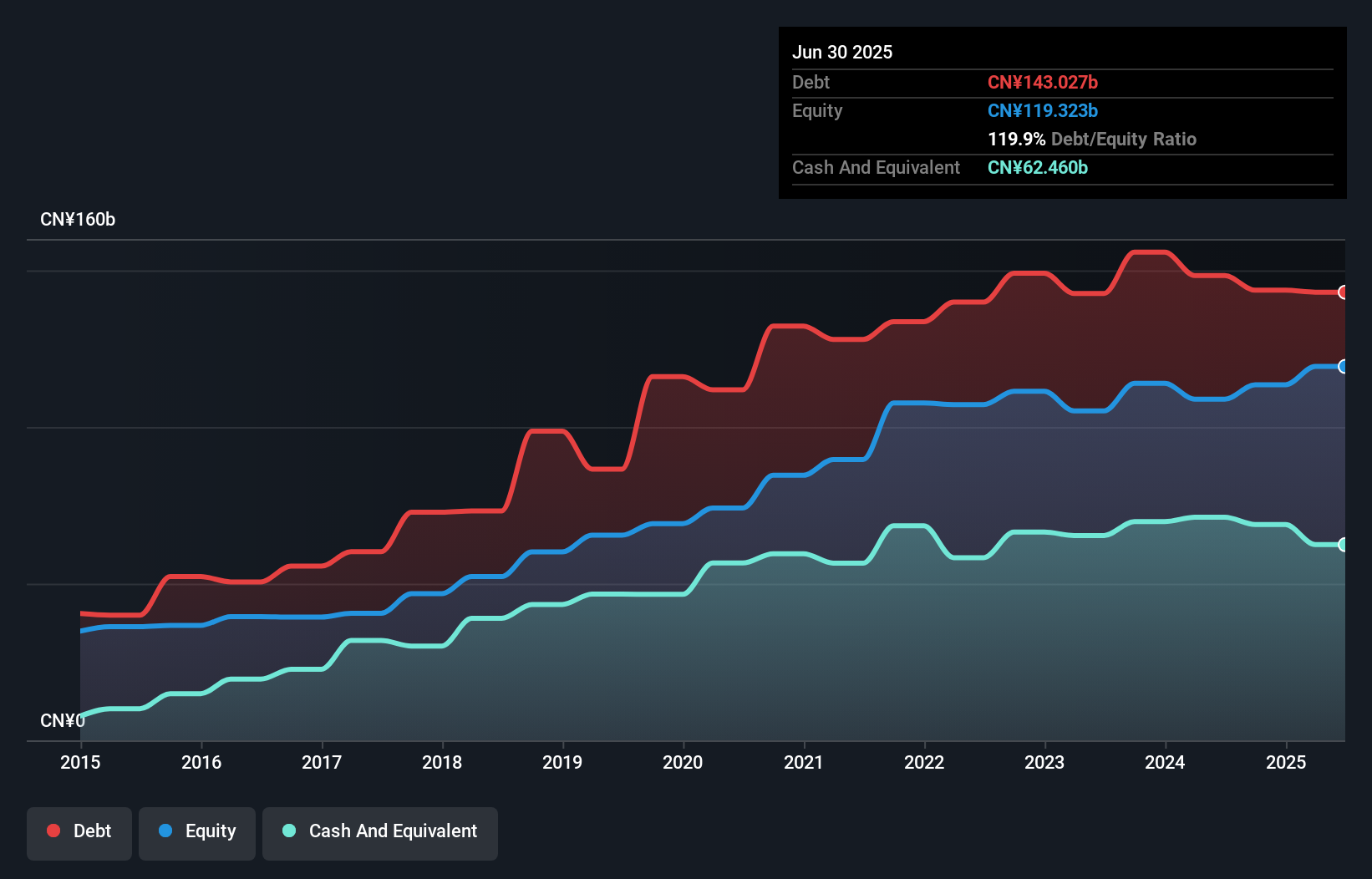
Task: Click the Jun 30 2025 header
Action: [x=842, y=52]
